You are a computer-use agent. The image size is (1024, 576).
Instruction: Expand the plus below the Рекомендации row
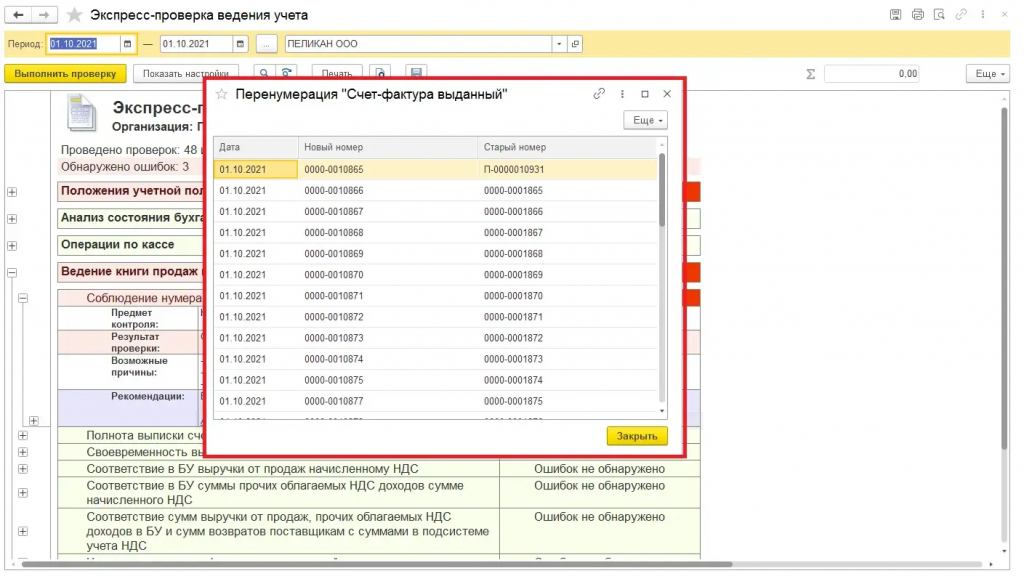click(x=34, y=421)
